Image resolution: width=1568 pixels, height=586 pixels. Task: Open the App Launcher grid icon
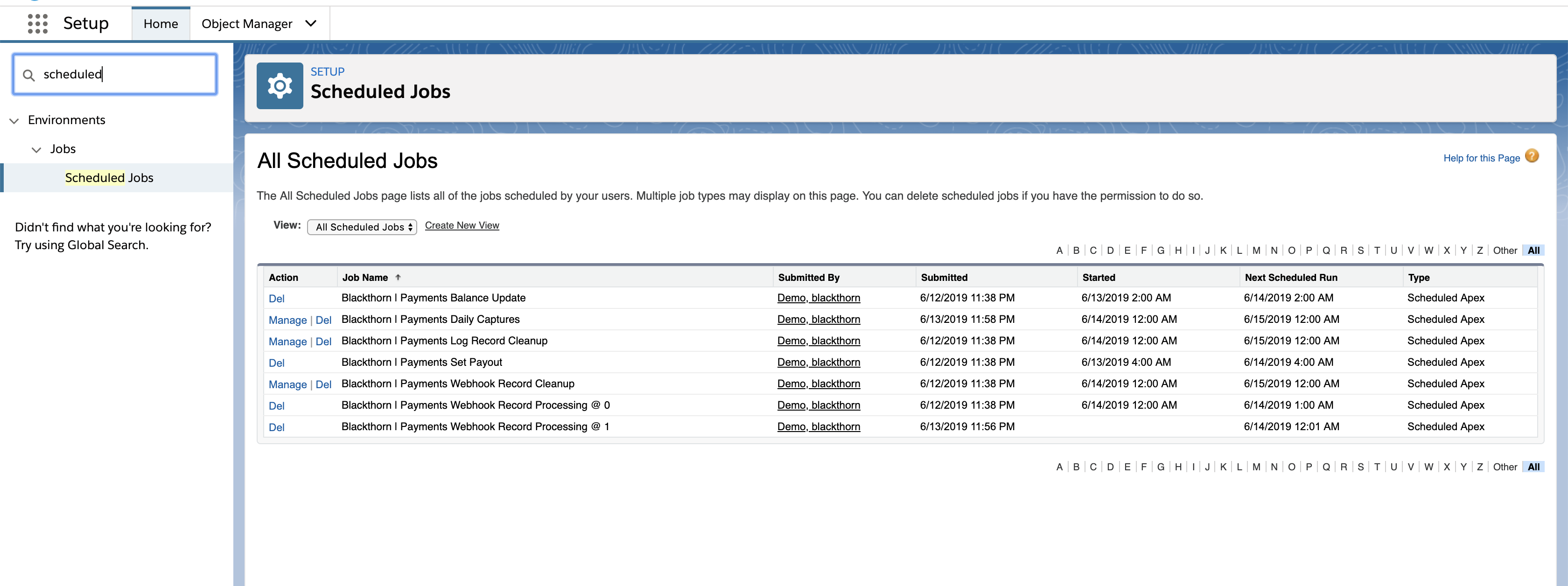(37, 24)
